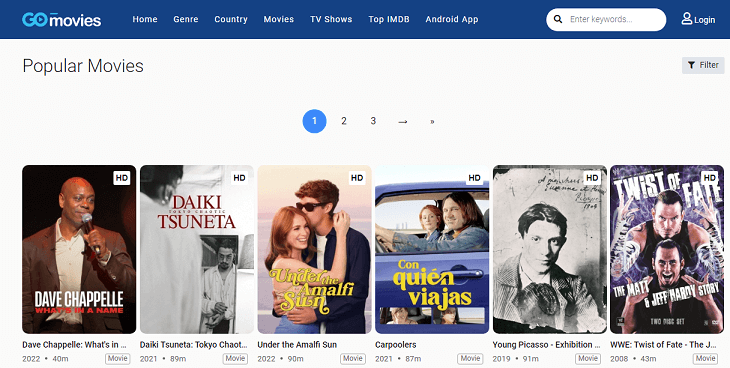Click the GoMovies logo
Viewport: 730px width, 368px height.
pyautogui.click(x=61, y=20)
